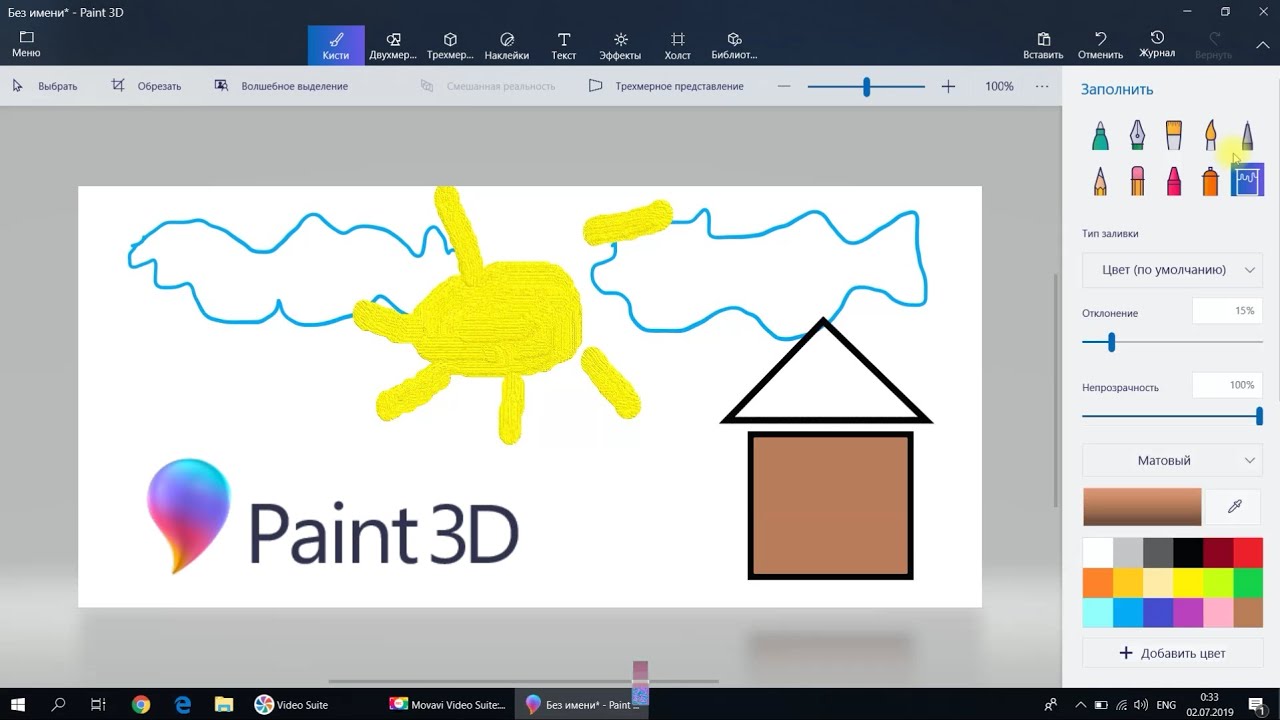The height and width of the screenshot is (720, 1280).
Task: Pick the yellow color swatch
Action: (1187, 582)
